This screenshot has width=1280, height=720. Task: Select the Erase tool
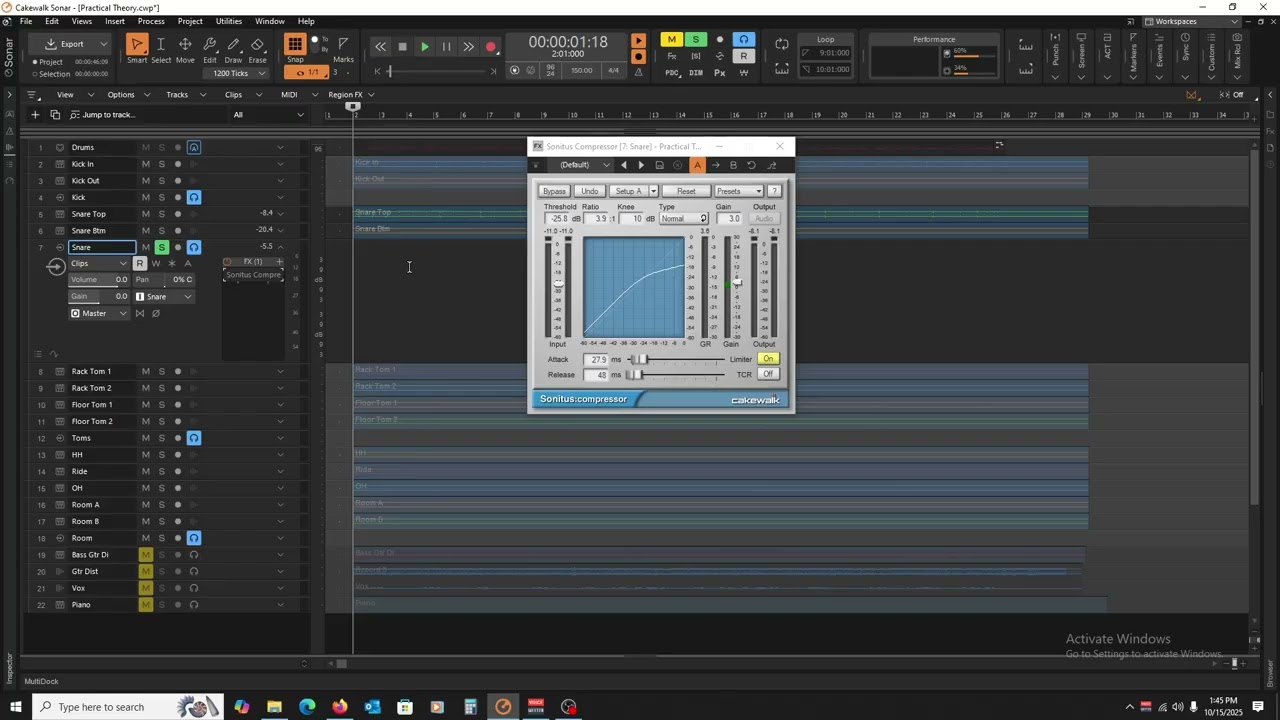257,45
